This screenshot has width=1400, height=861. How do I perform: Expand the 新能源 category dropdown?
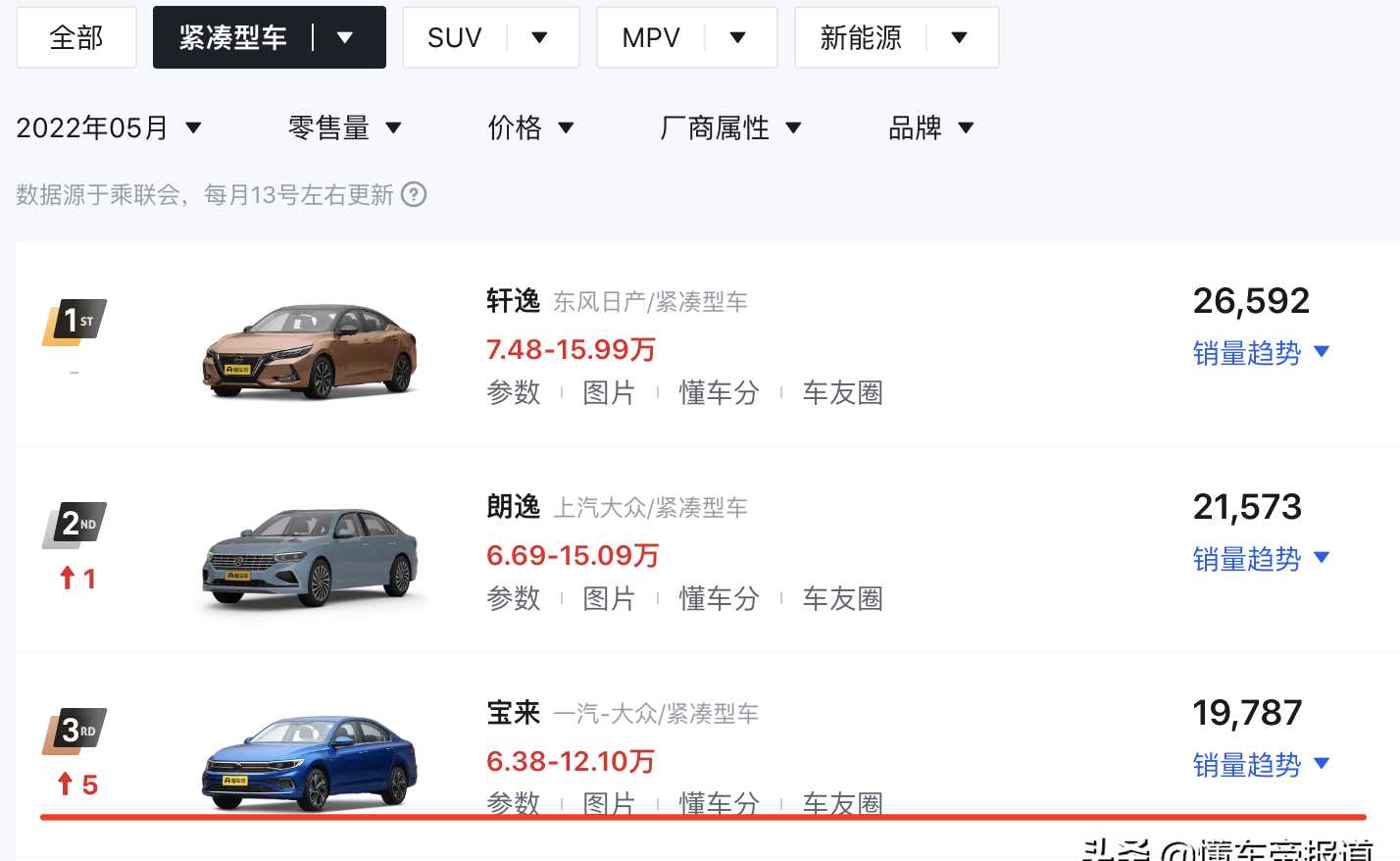(x=959, y=38)
